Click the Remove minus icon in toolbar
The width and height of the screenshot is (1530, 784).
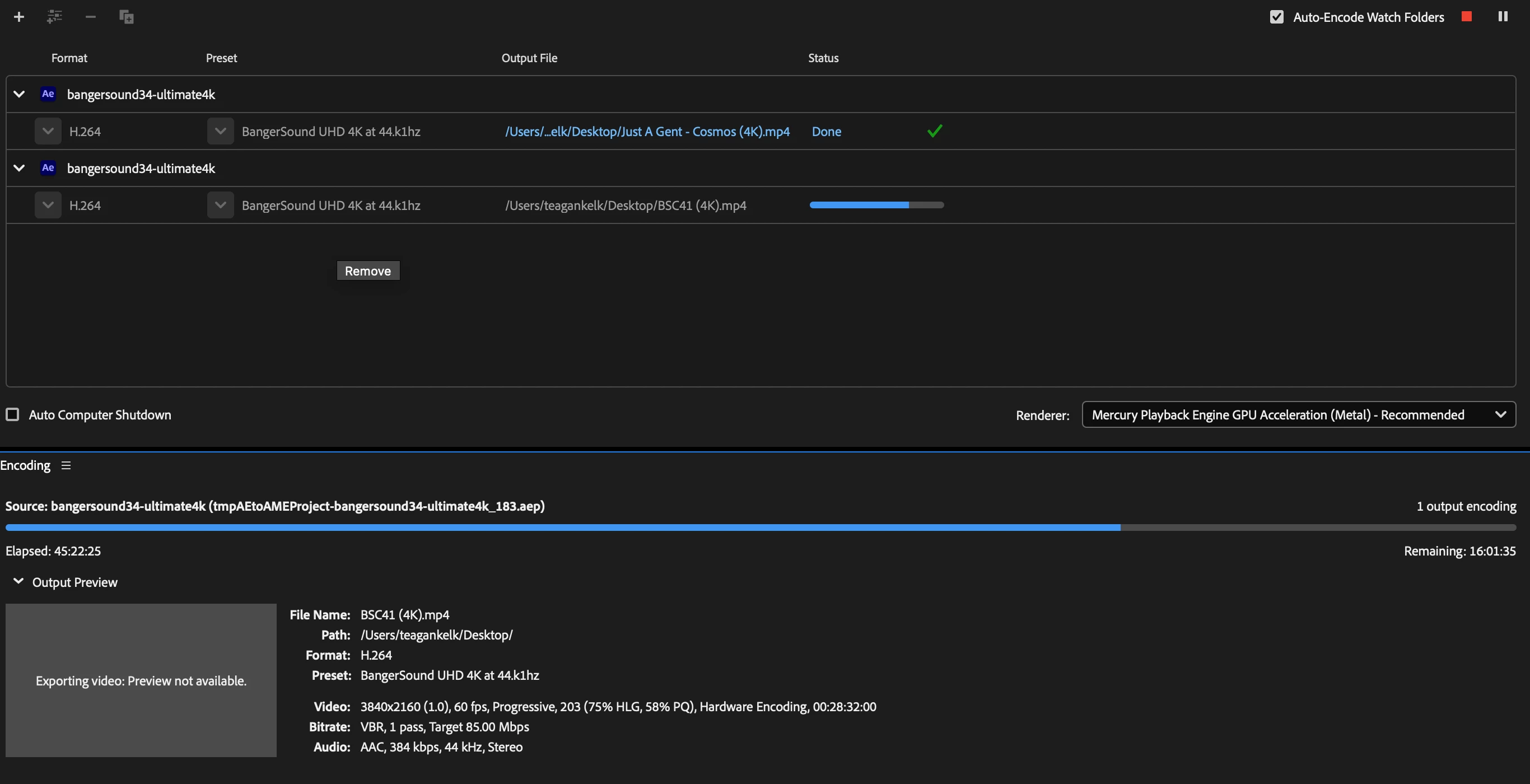[x=90, y=17]
